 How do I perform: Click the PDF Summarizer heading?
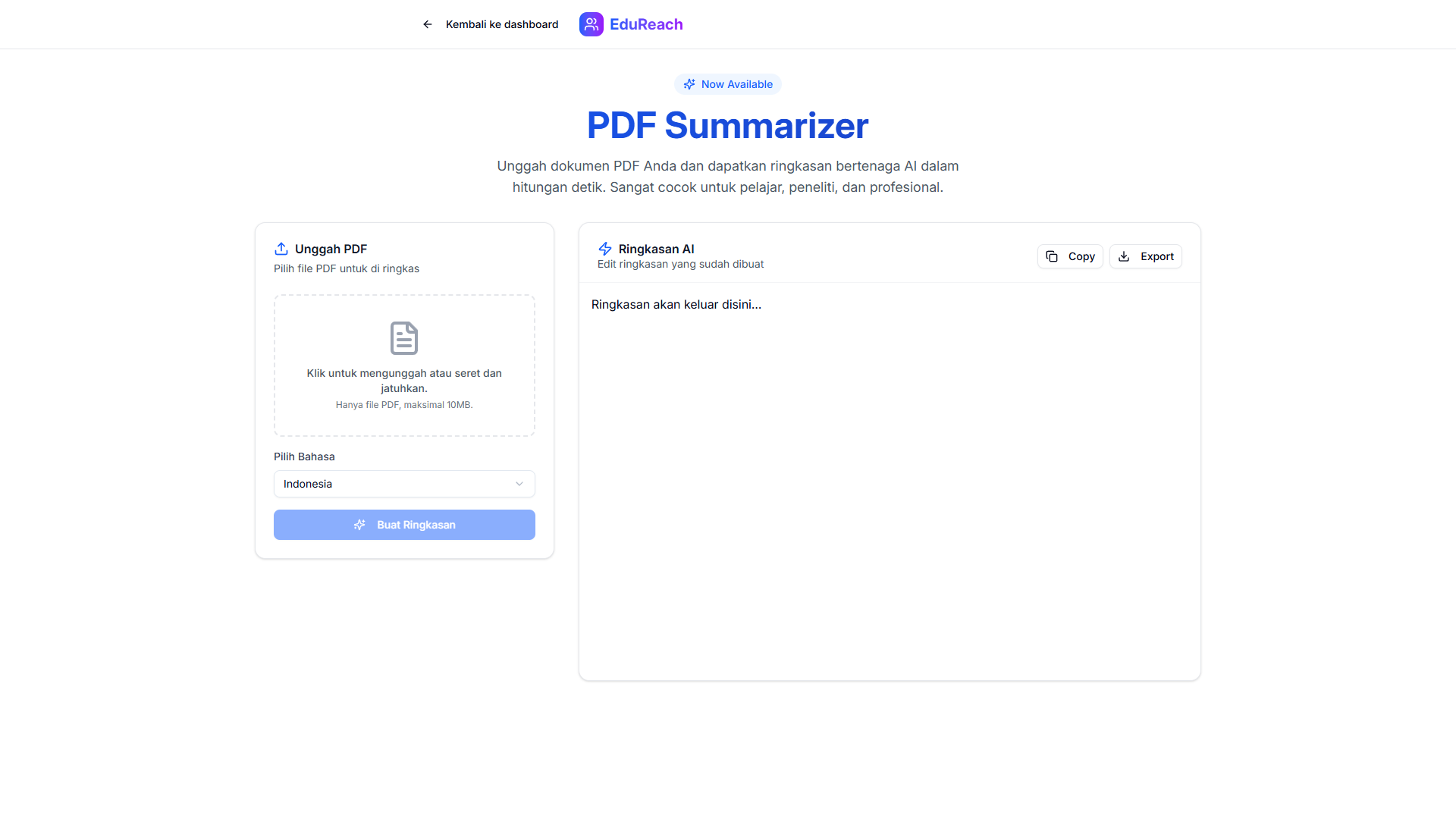tap(727, 126)
